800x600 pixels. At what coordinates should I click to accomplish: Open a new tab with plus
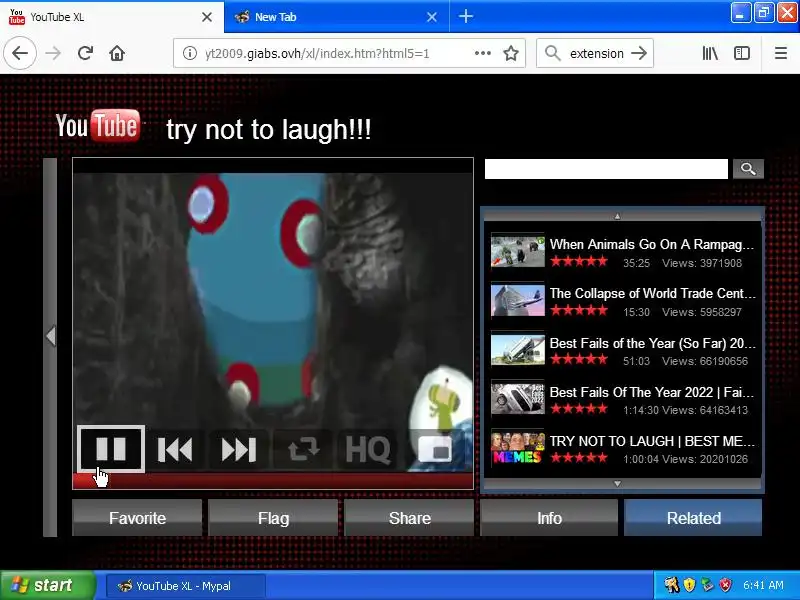click(x=466, y=16)
